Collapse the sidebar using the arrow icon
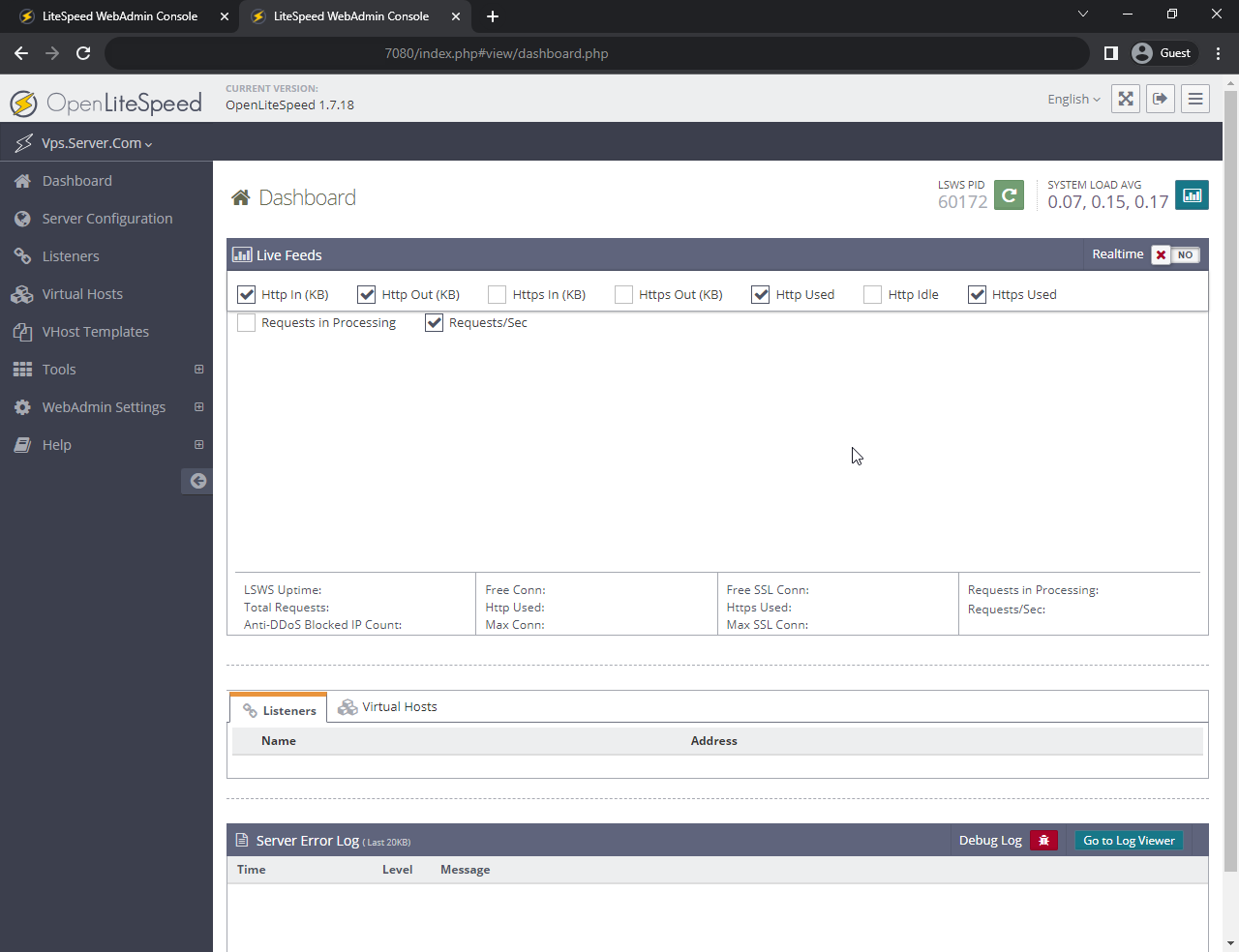The width and height of the screenshot is (1239, 952). tap(197, 481)
